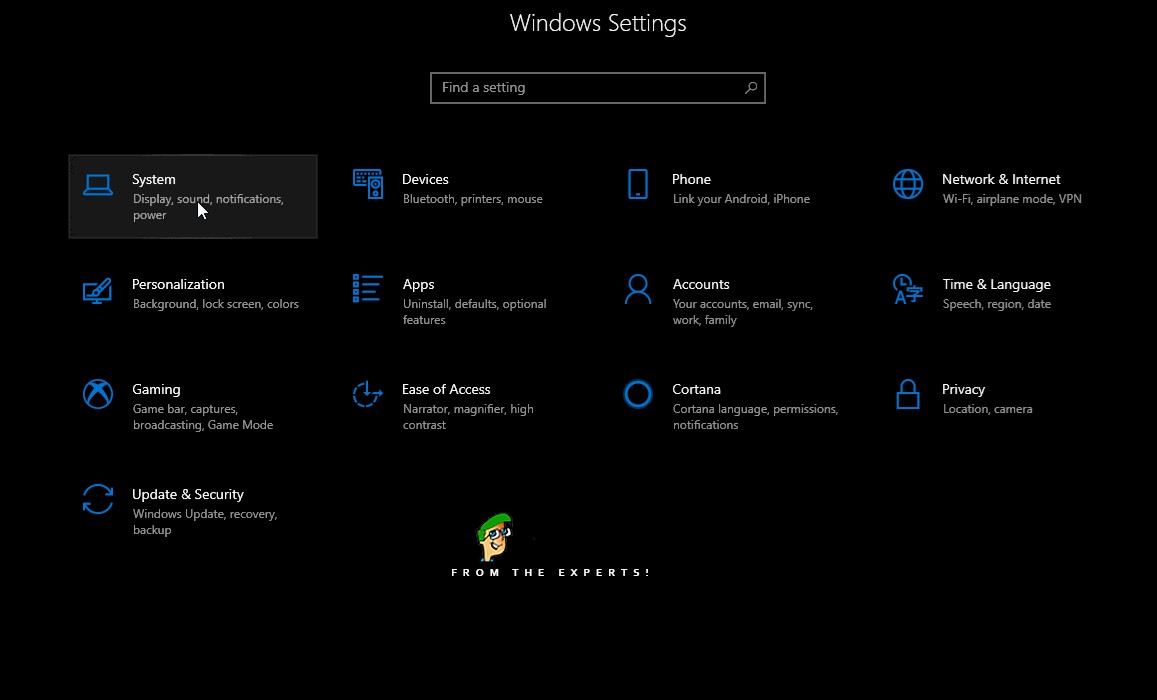Click 'Uninstall, defaults, optional features' text

pyautogui.click(x=474, y=312)
